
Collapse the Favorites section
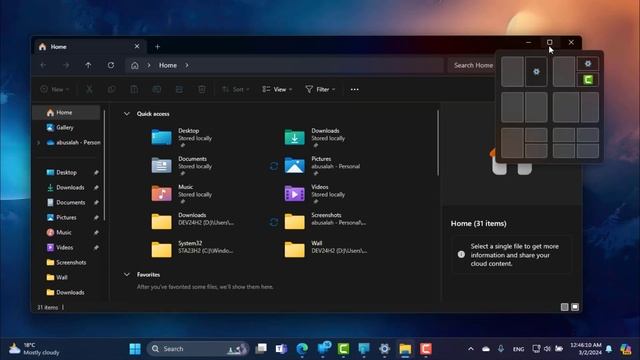click(x=127, y=275)
